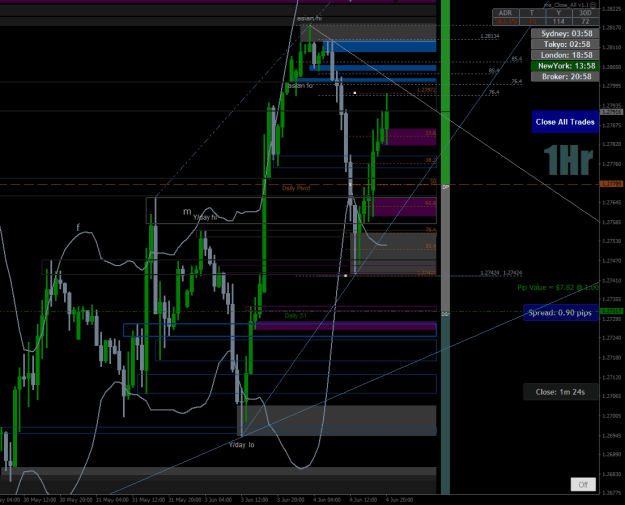The width and height of the screenshot is (625, 505).
Task: Select the Daily Pivot line label
Action: pyautogui.click(x=296, y=188)
